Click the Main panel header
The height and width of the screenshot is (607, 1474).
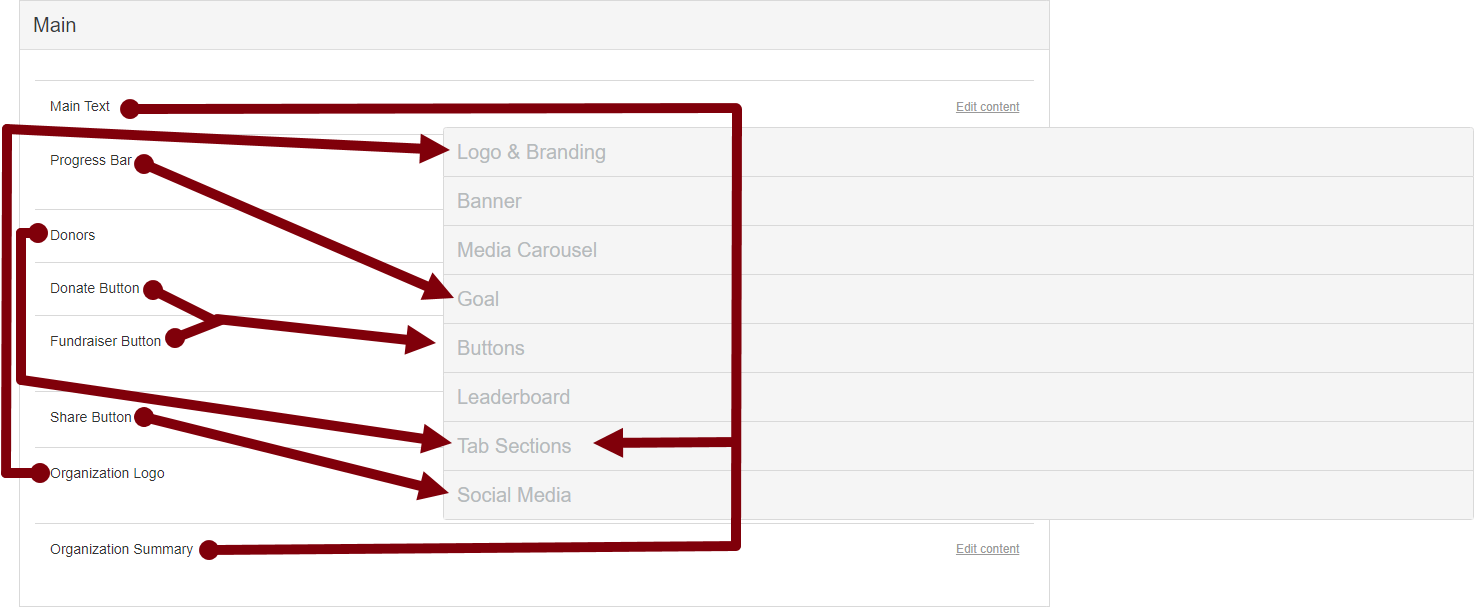pos(534,25)
